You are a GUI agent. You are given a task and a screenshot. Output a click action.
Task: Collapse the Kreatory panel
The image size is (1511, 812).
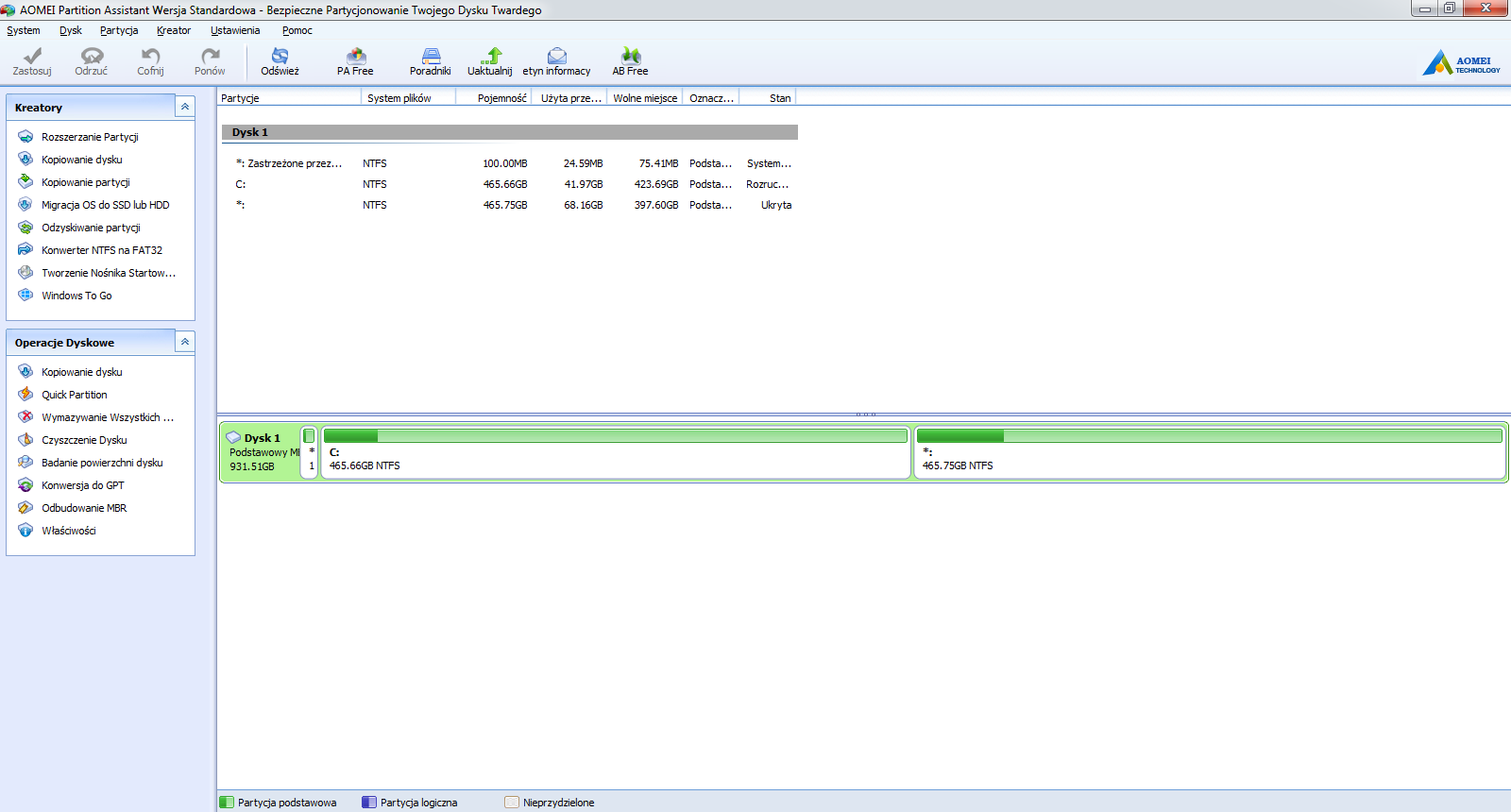(185, 107)
